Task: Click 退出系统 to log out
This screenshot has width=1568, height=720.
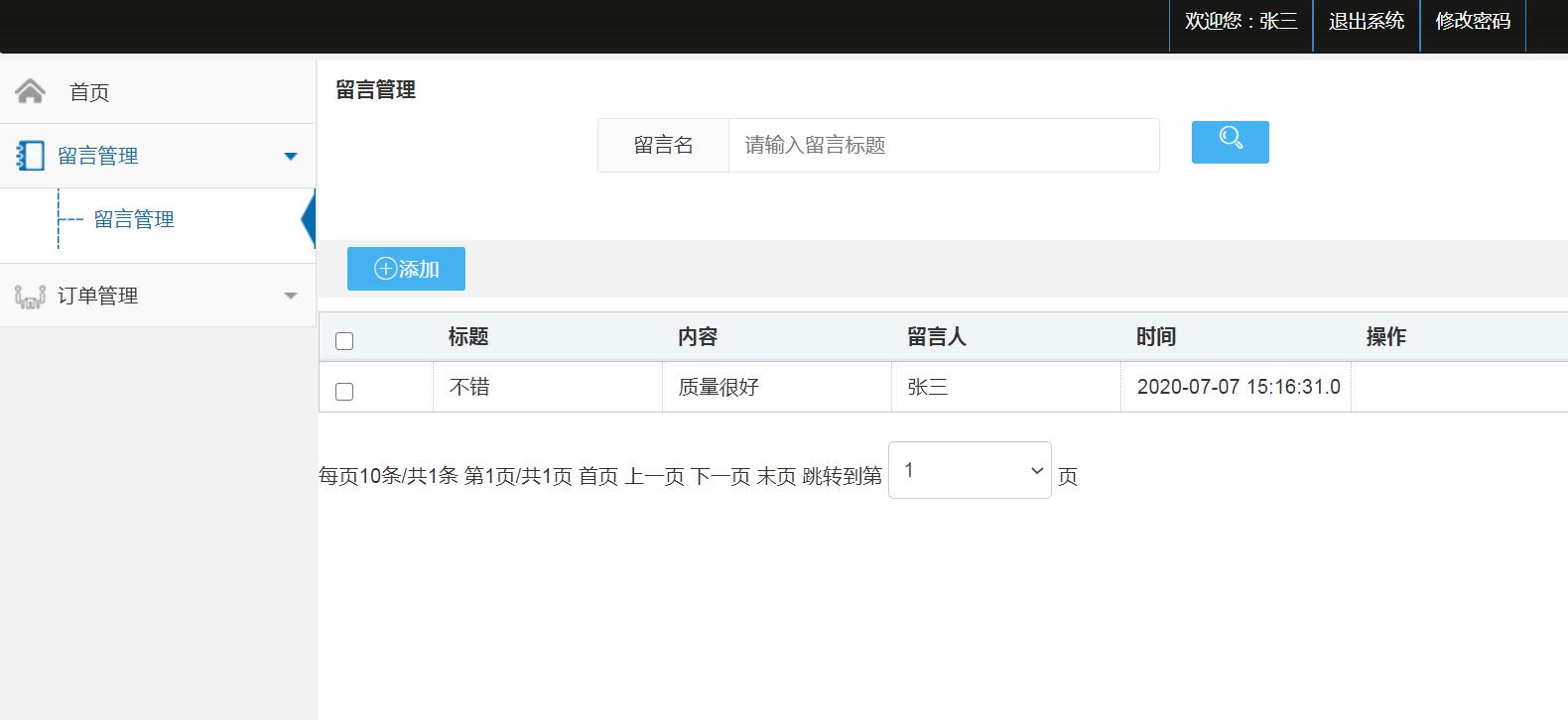Action: click(x=1367, y=21)
